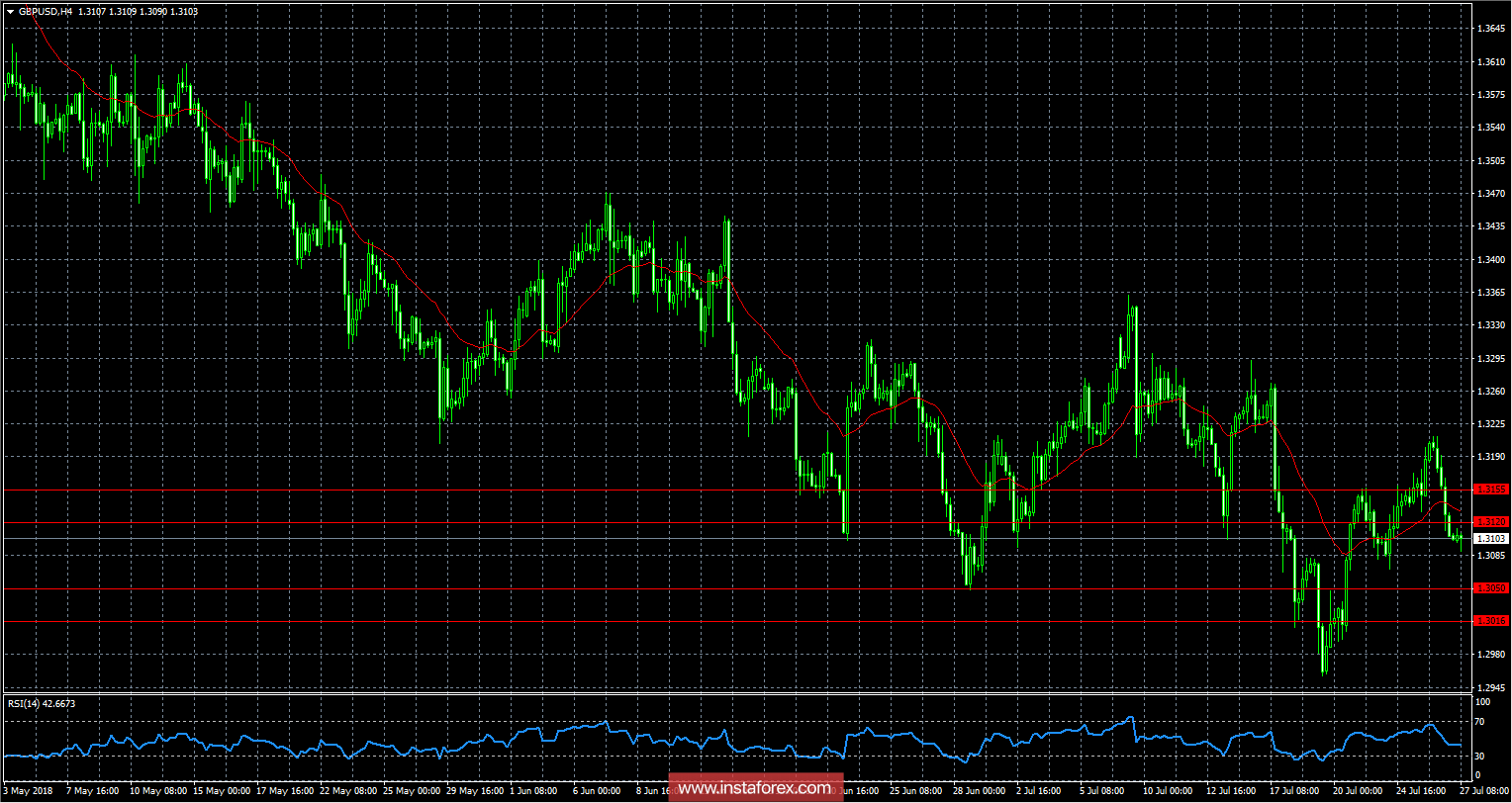Click the 12 Jul 16:00 time label
This screenshot has width=1512, height=803.
tap(1229, 791)
